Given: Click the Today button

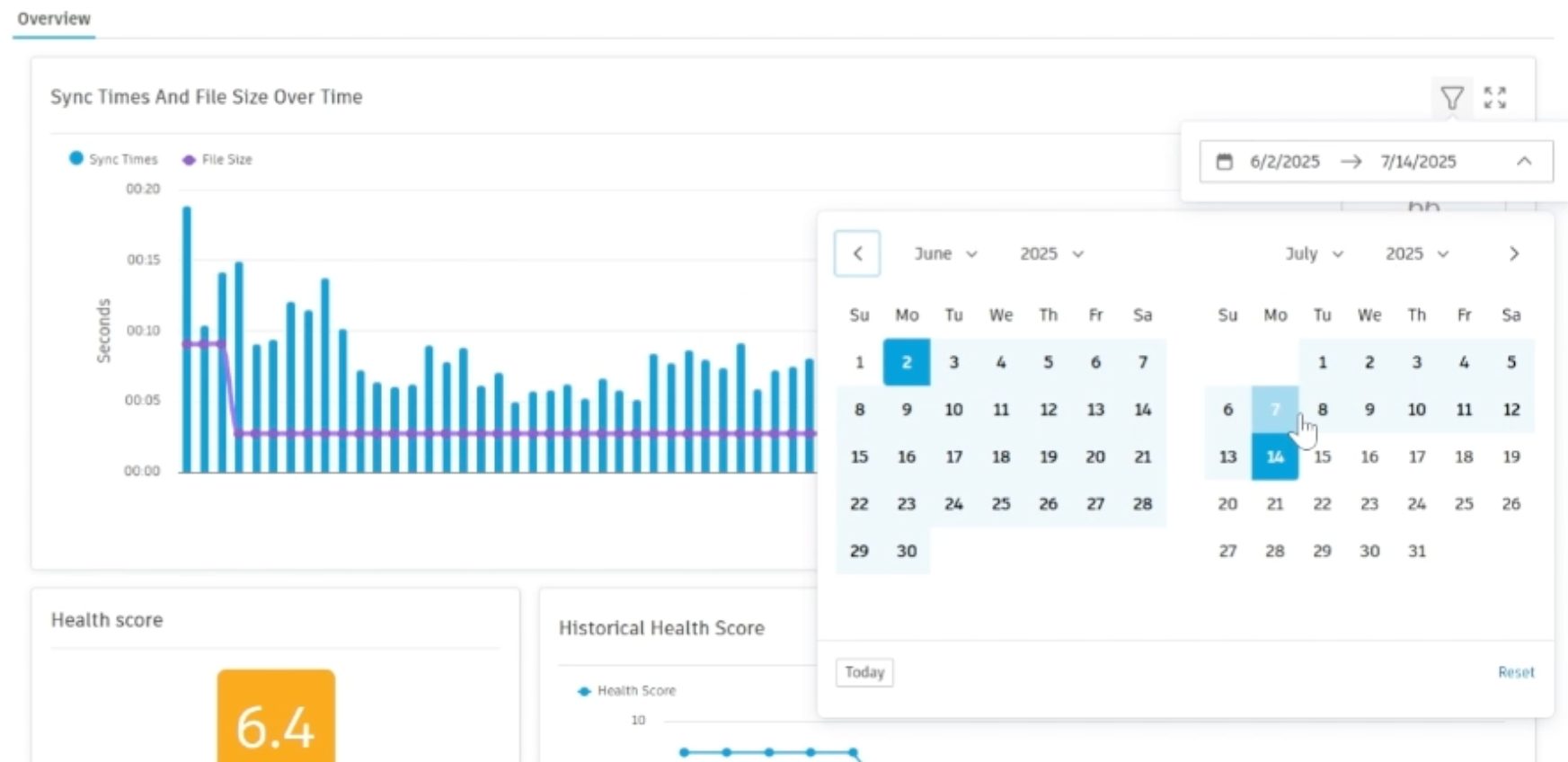Looking at the screenshot, I should (x=864, y=672).
